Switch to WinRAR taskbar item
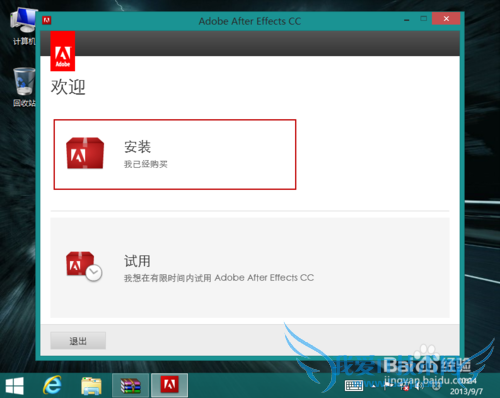 point(130,386)
